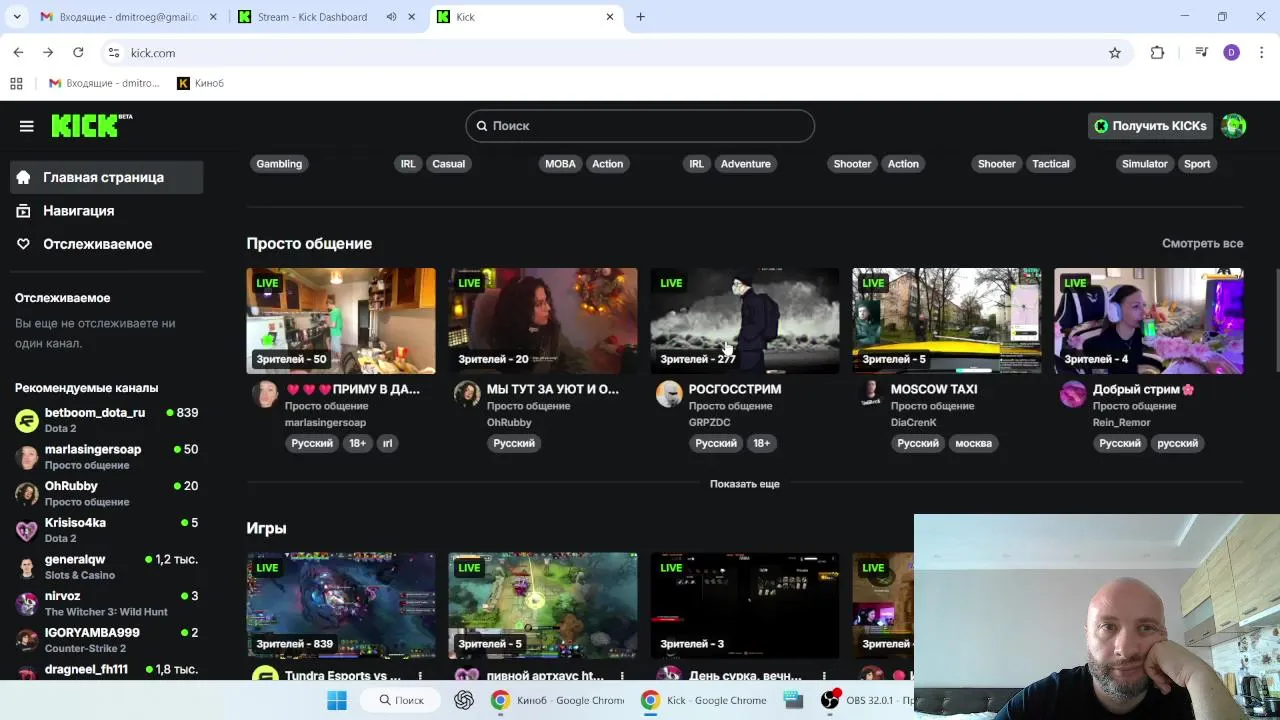Image resolution: width=1280 pixels, height=720 pixels.
Task: Open the user avatar menu in the header
Action: (1234, 126)
